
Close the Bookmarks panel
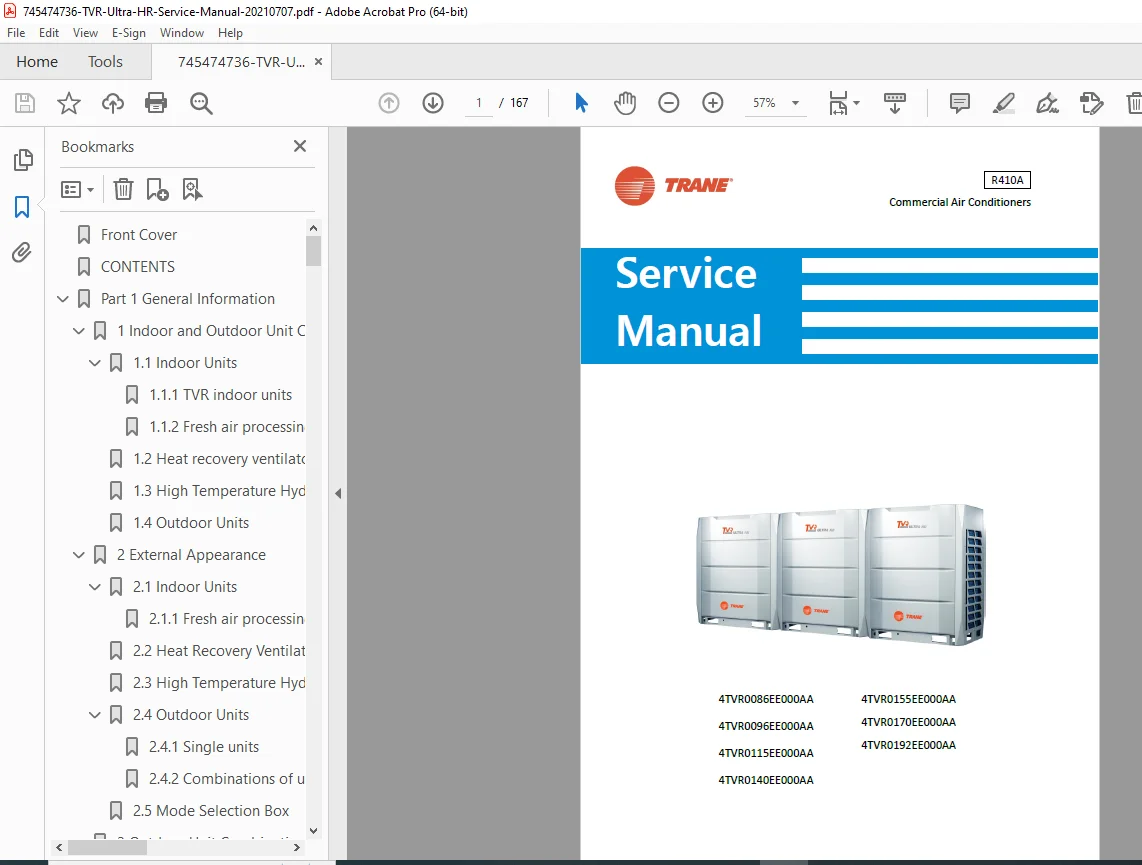tap(299, 146)
